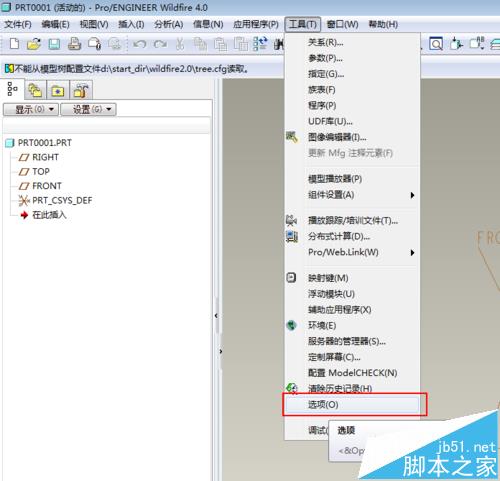The width and height of the screenshot is (500, 481).
Task: Click the environment globe icon
Action: tap(292, 325)
